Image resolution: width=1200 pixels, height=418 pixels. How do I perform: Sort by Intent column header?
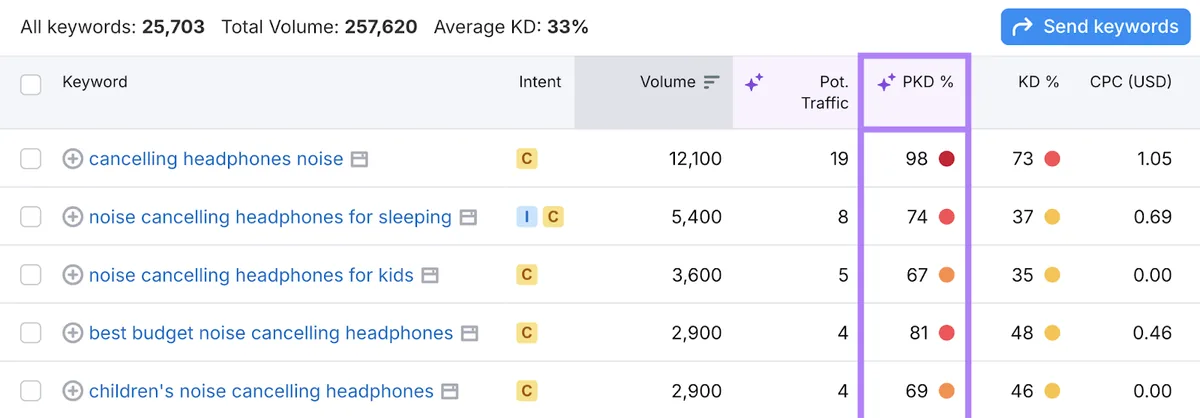click(540, 82)
